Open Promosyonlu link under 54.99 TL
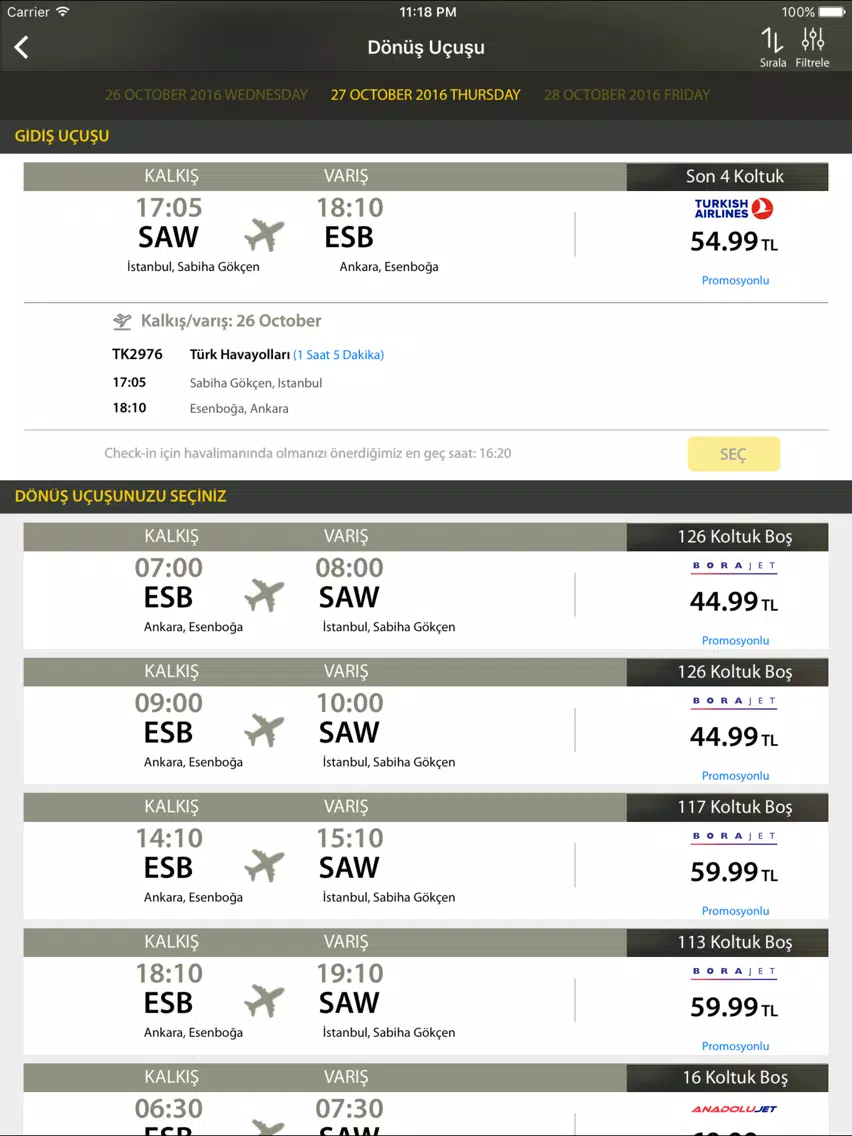The image size is (852, 1136). (735, 280)
